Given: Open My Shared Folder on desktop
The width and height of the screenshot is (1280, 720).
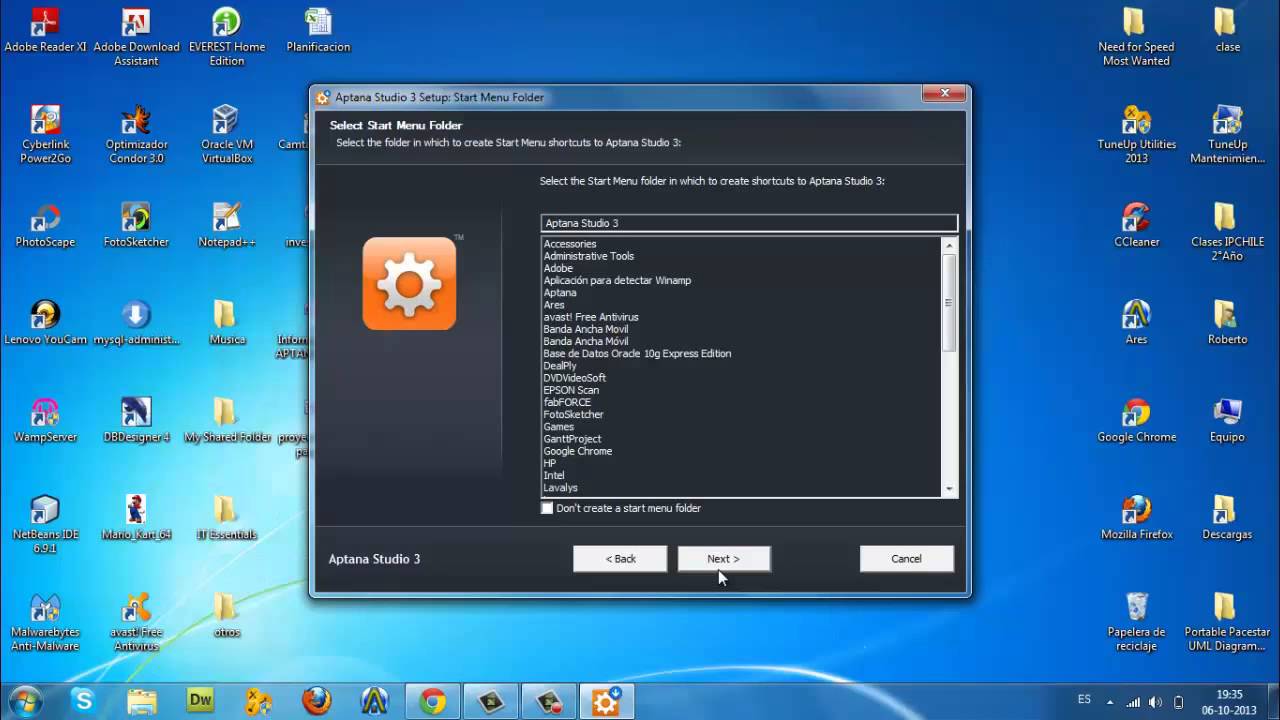Looking at the screenshot, I should click(x=227, y=421).
